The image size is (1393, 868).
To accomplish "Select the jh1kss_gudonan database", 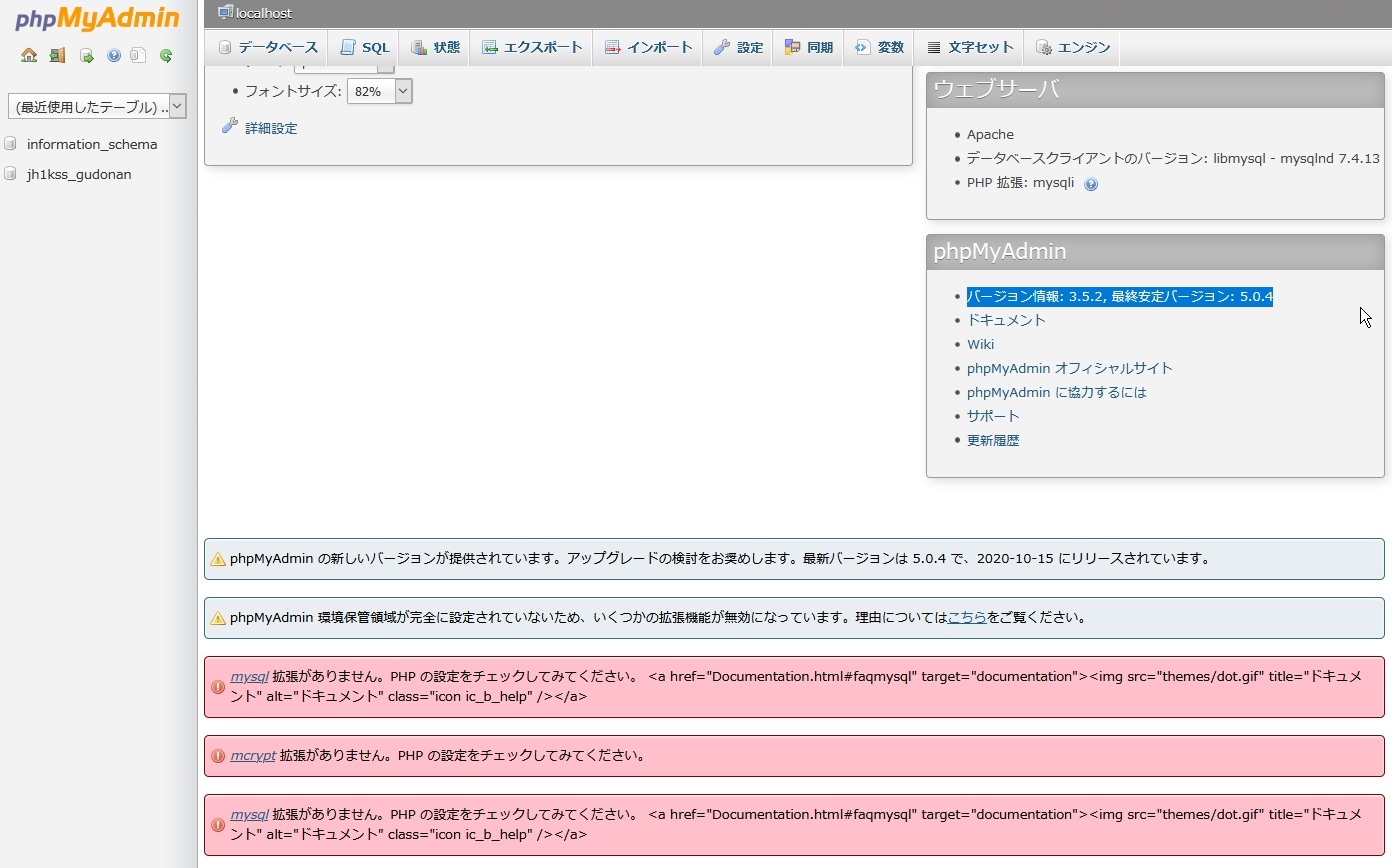I will pyautogui.click(x=79, y=174).
